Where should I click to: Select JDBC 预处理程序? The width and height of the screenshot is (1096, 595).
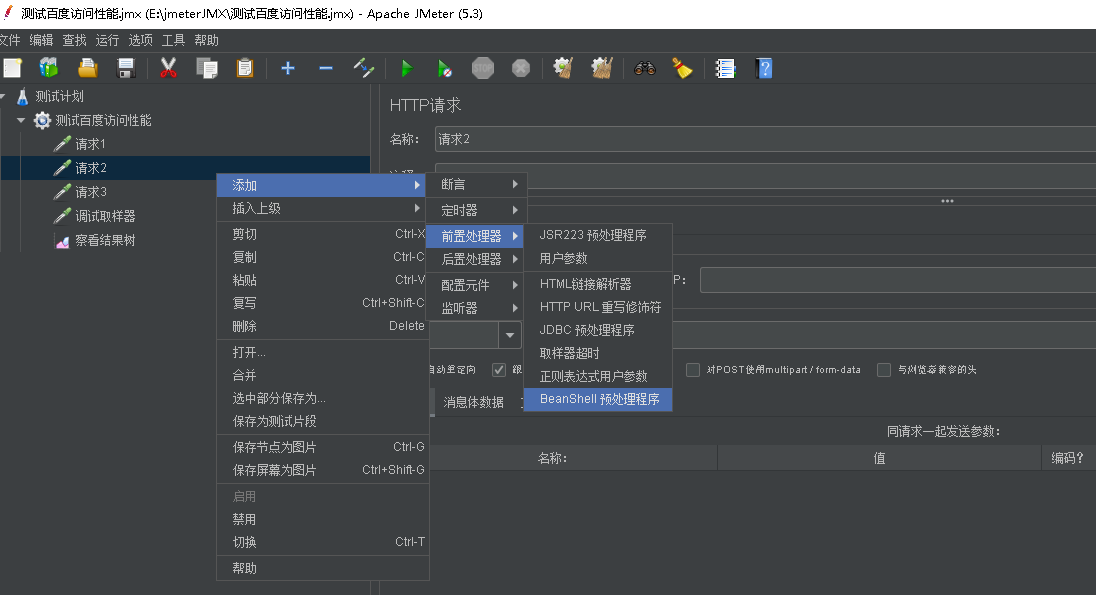pos(598,331)
